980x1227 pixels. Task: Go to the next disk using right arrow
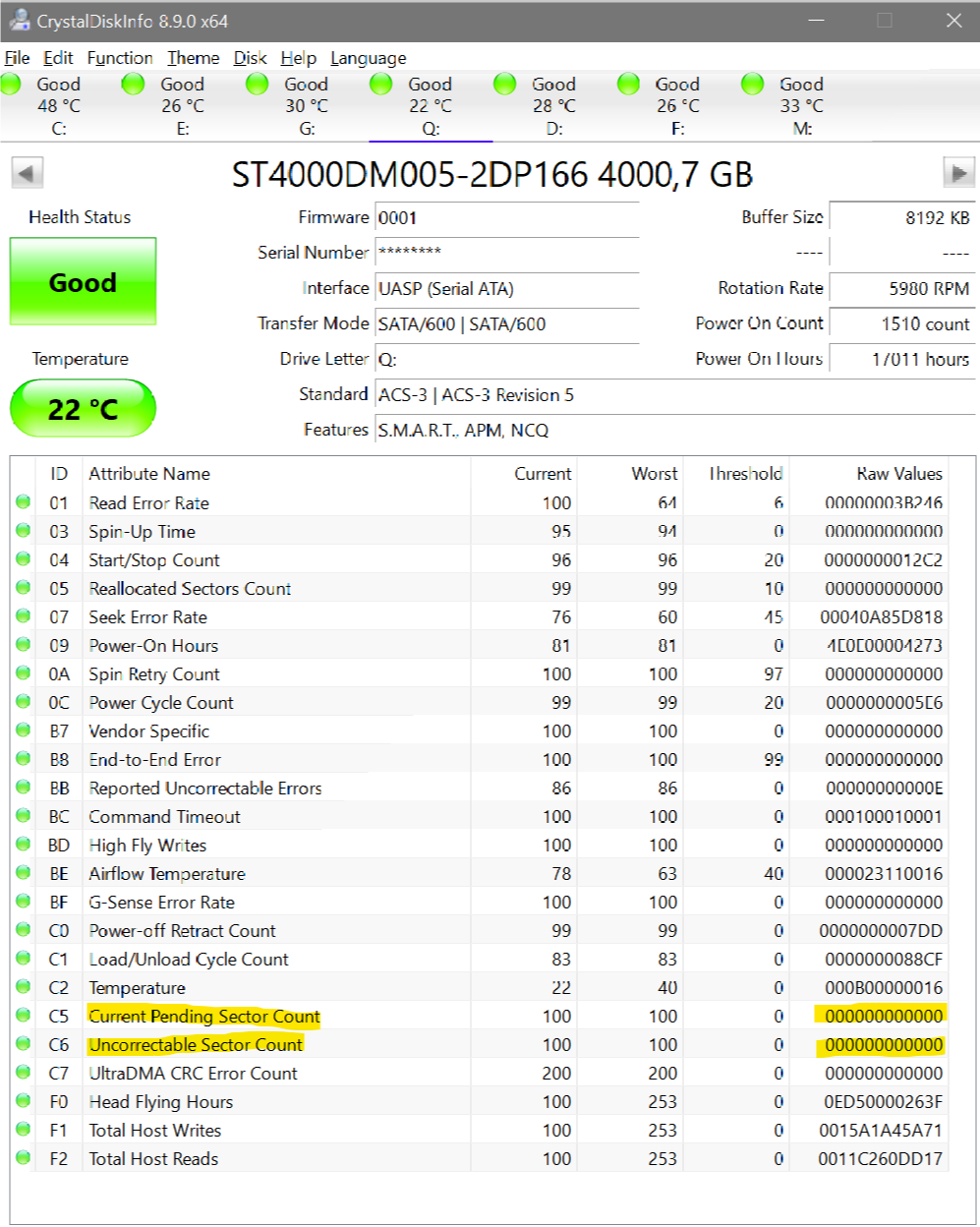(957, 173)
